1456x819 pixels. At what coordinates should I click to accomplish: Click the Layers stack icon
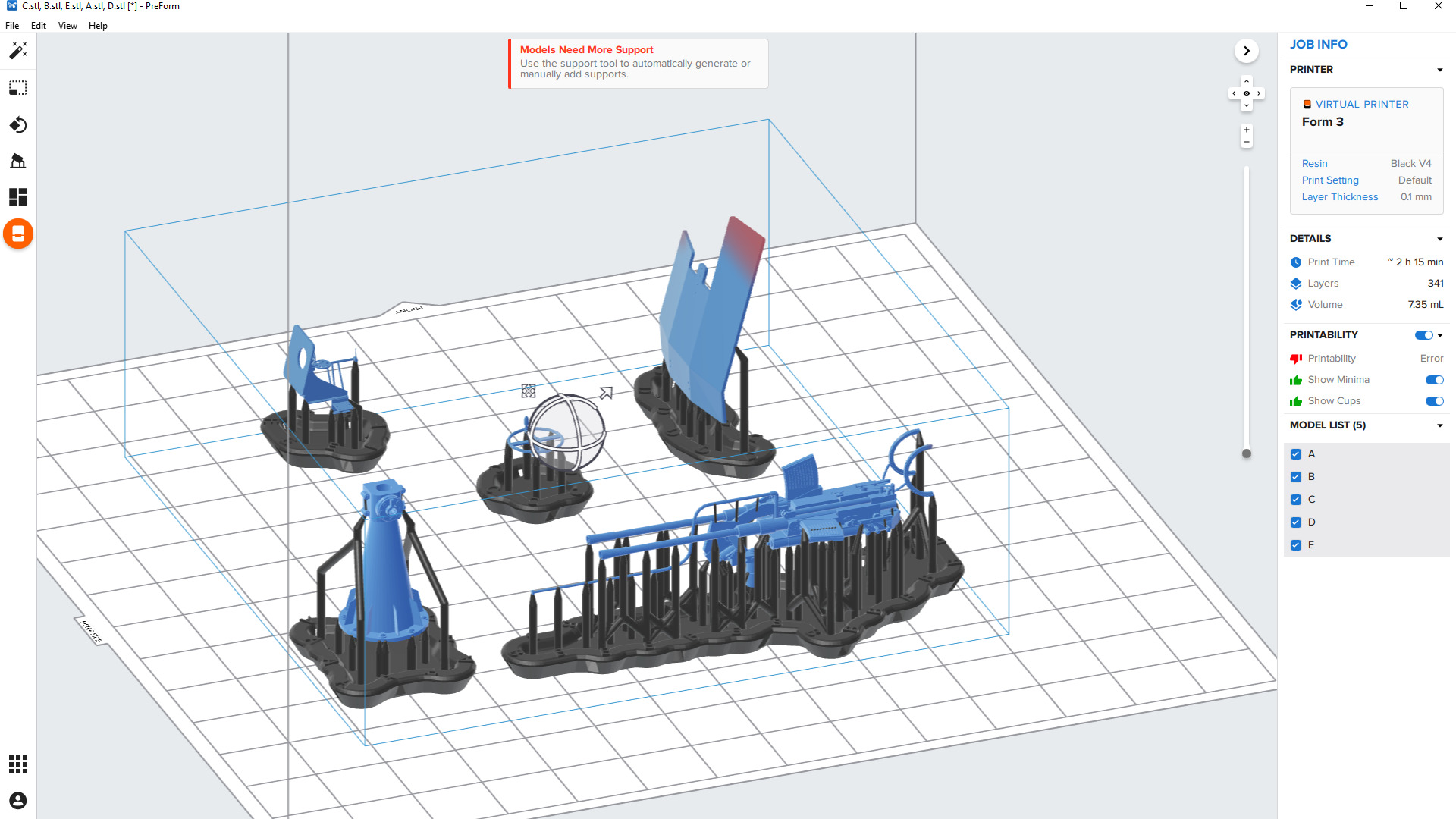1296,284
